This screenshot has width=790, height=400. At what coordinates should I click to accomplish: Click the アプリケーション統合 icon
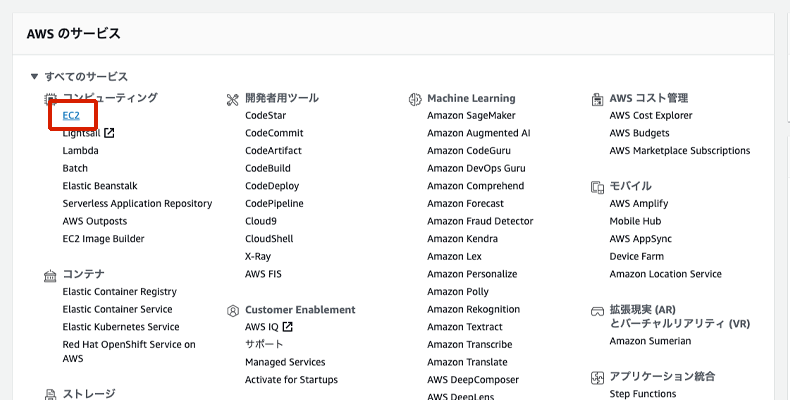tap(597, 377)
